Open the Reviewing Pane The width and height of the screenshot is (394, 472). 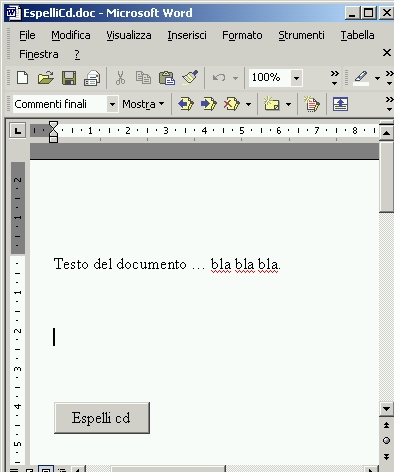point(340,104)
